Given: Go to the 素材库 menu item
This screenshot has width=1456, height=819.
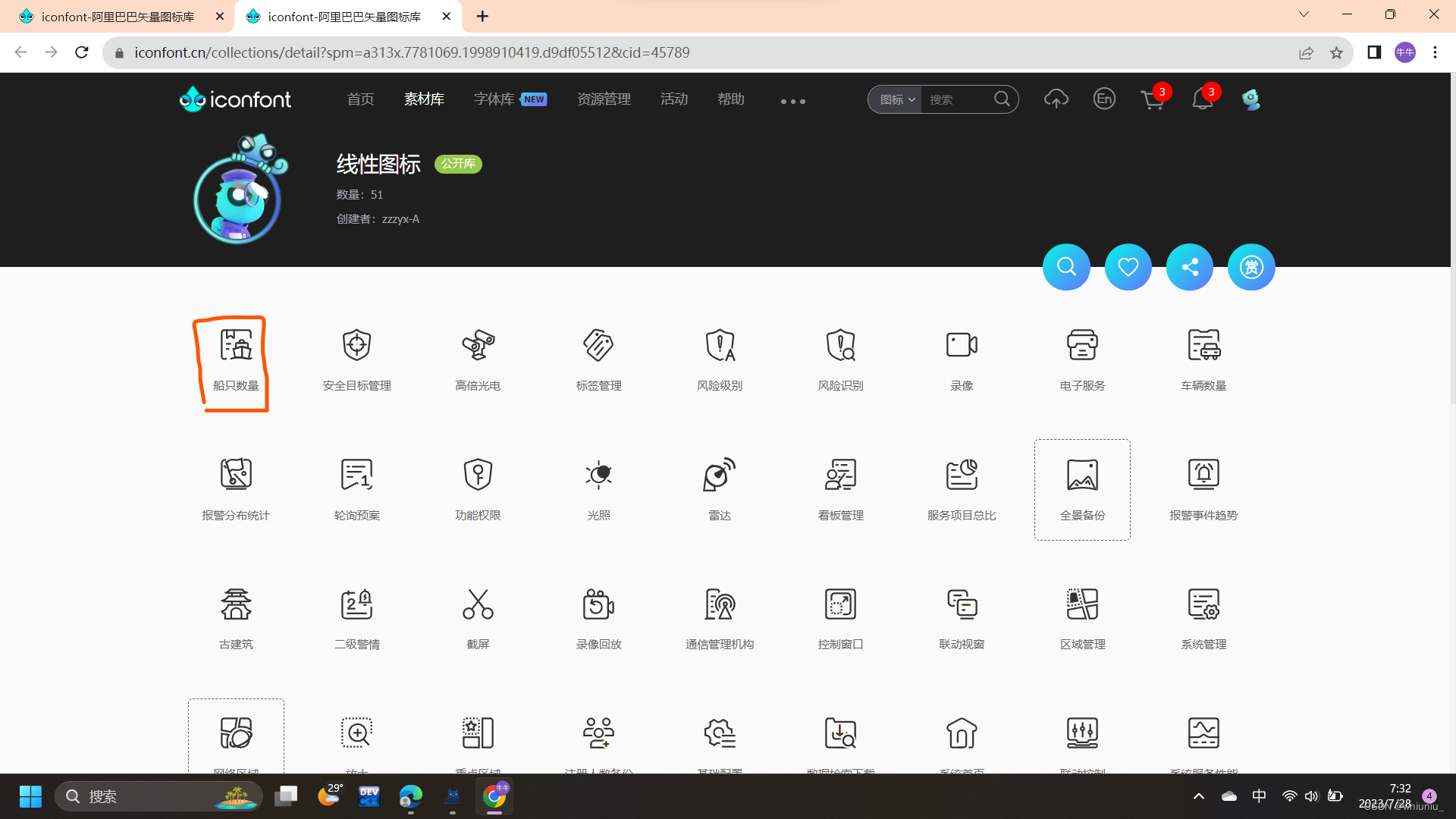Looking at the screenshot, I should 424,99.
